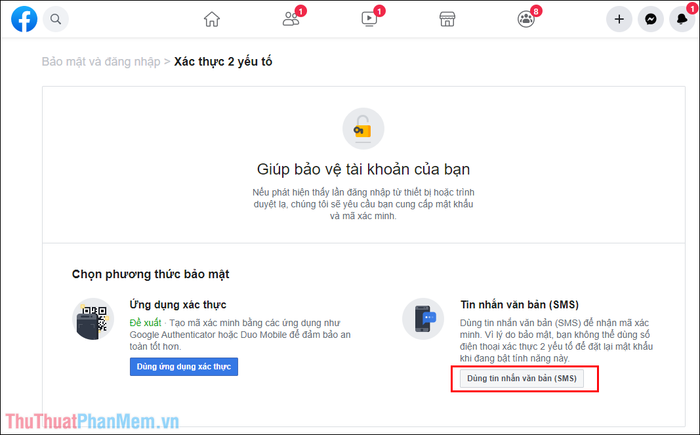Image resolution: width=700 pixels, height=435 pixels.
Task: Click 'Giúp bảo vệ tài khoản của bạn' heading
Action: point(363,170)
